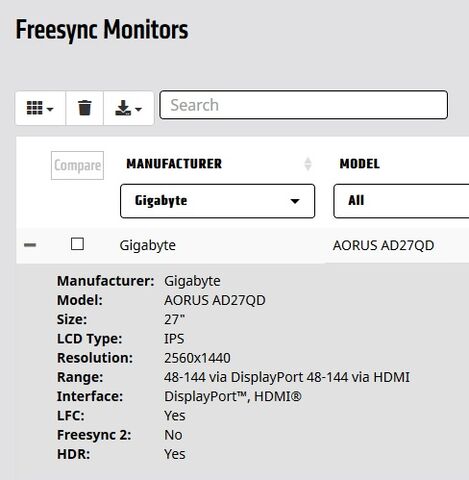
Task: Open the Model filter dropdown showing All
Action: point(401,201)
